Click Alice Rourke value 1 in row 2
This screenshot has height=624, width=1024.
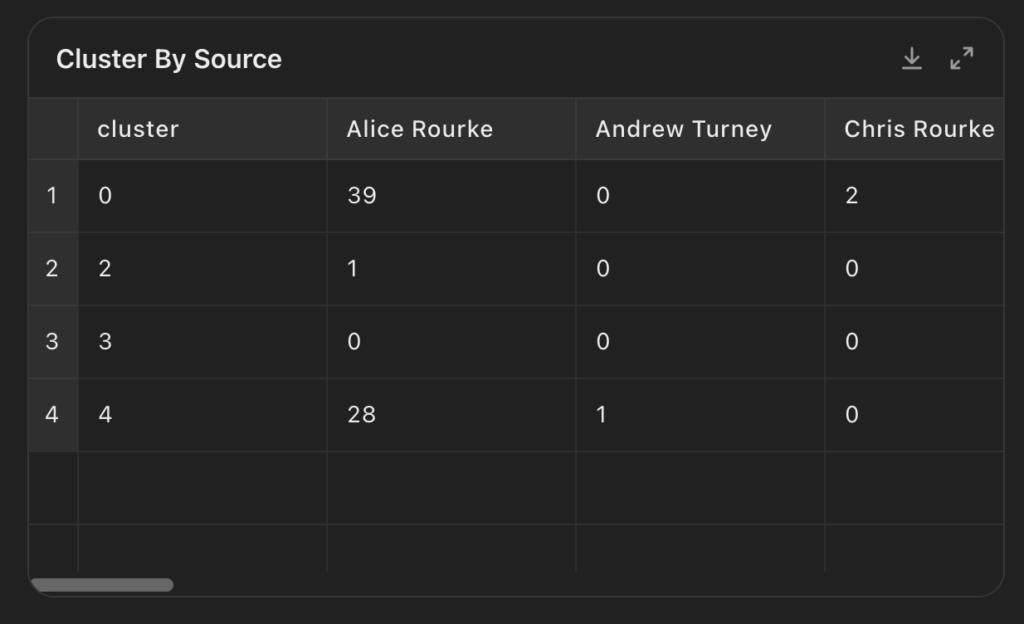coord(451,269)
